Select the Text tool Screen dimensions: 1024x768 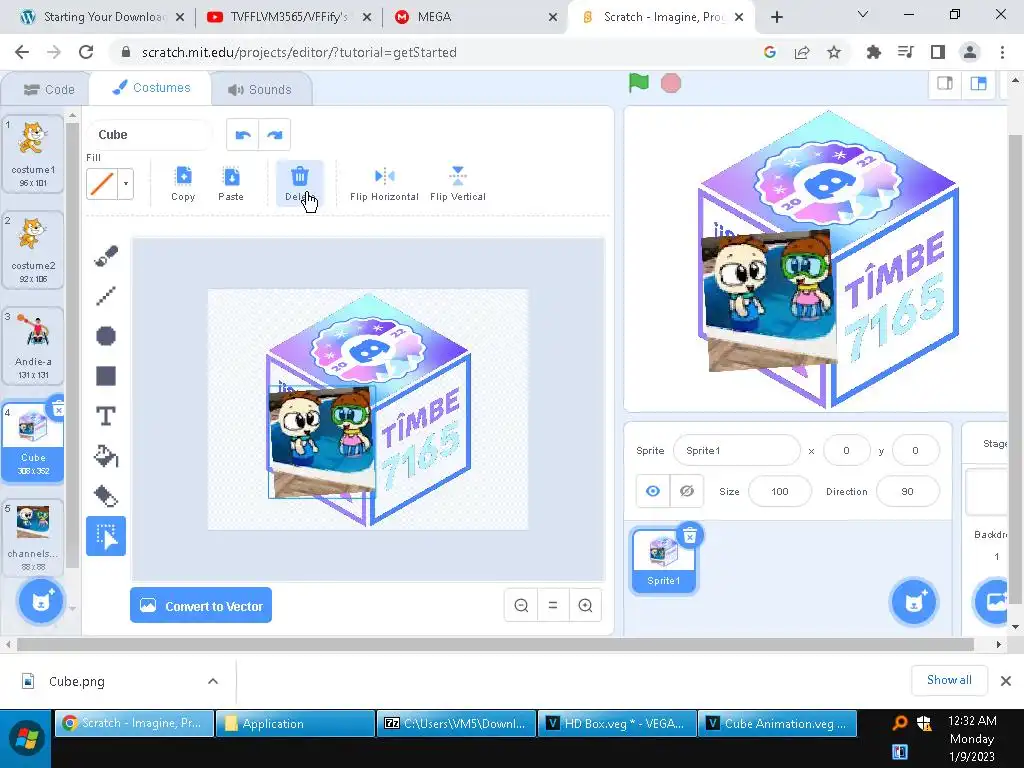point(106,416)
